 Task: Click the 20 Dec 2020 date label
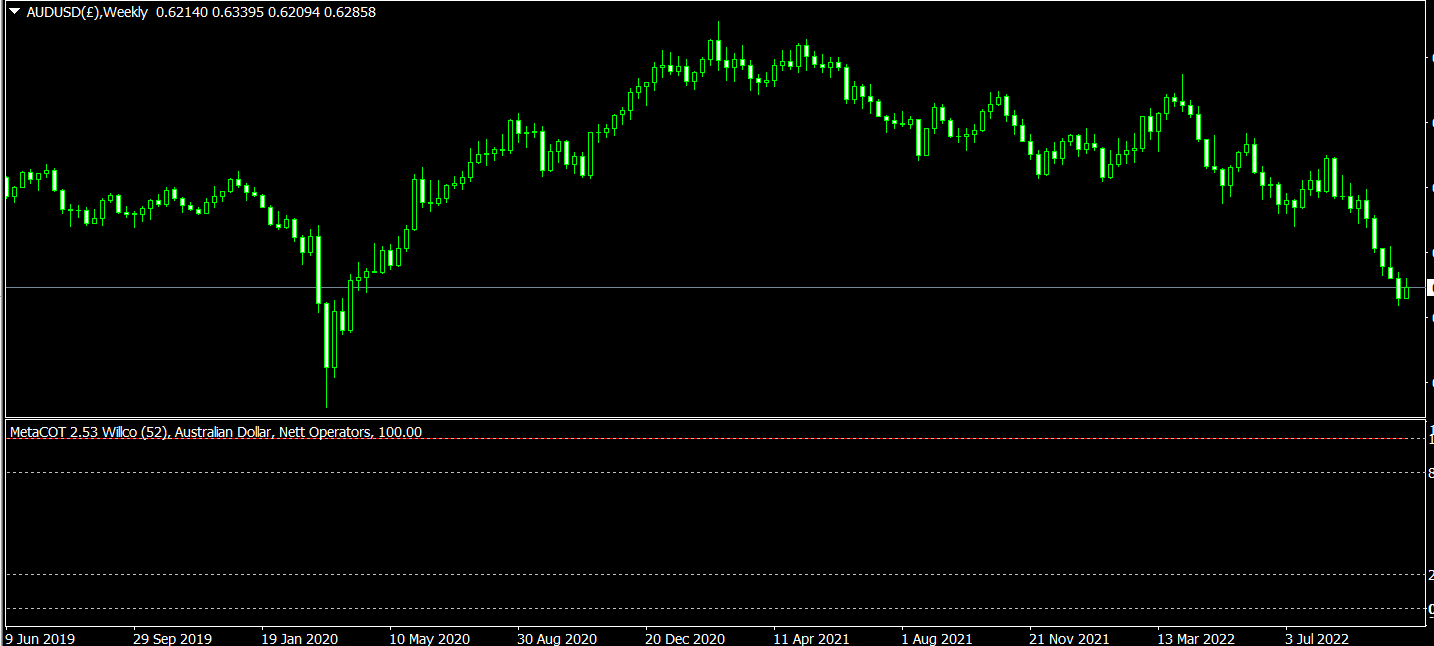pyautogui.click(x=685, y=638)
